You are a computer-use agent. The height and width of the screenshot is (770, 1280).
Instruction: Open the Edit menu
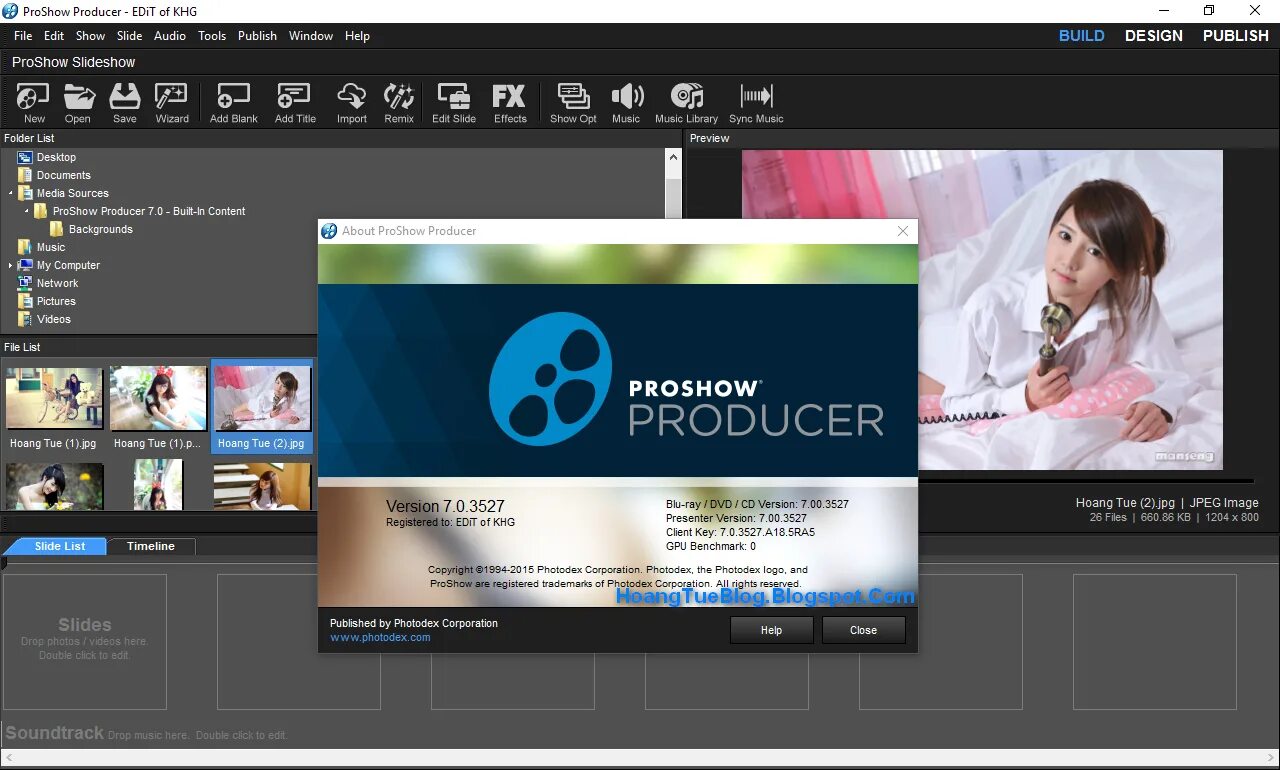(54, 35)
